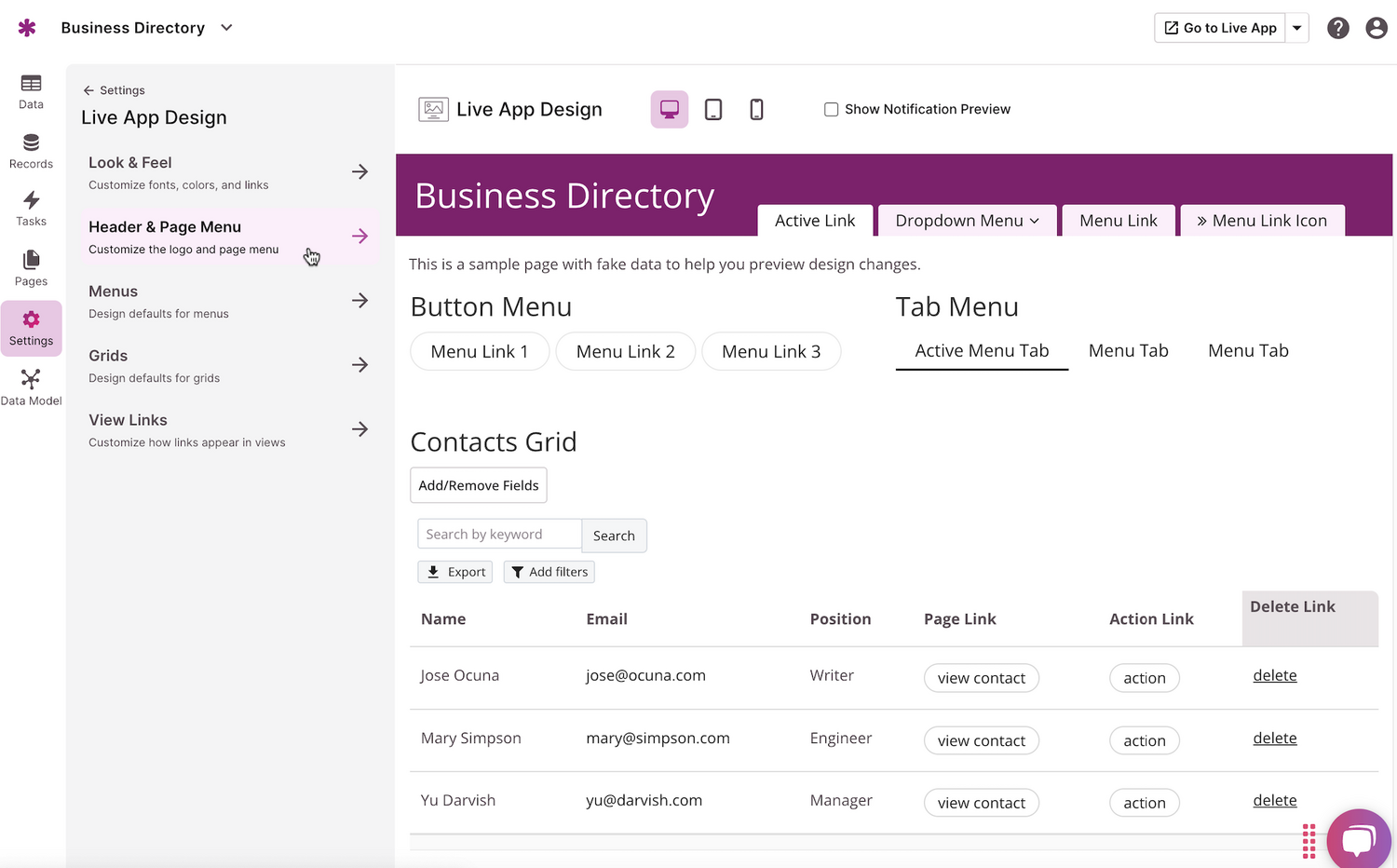Viewport: 1397px width, 868px height.
Task: Click the Add/Remove Fields button
Action: [478, 485]
